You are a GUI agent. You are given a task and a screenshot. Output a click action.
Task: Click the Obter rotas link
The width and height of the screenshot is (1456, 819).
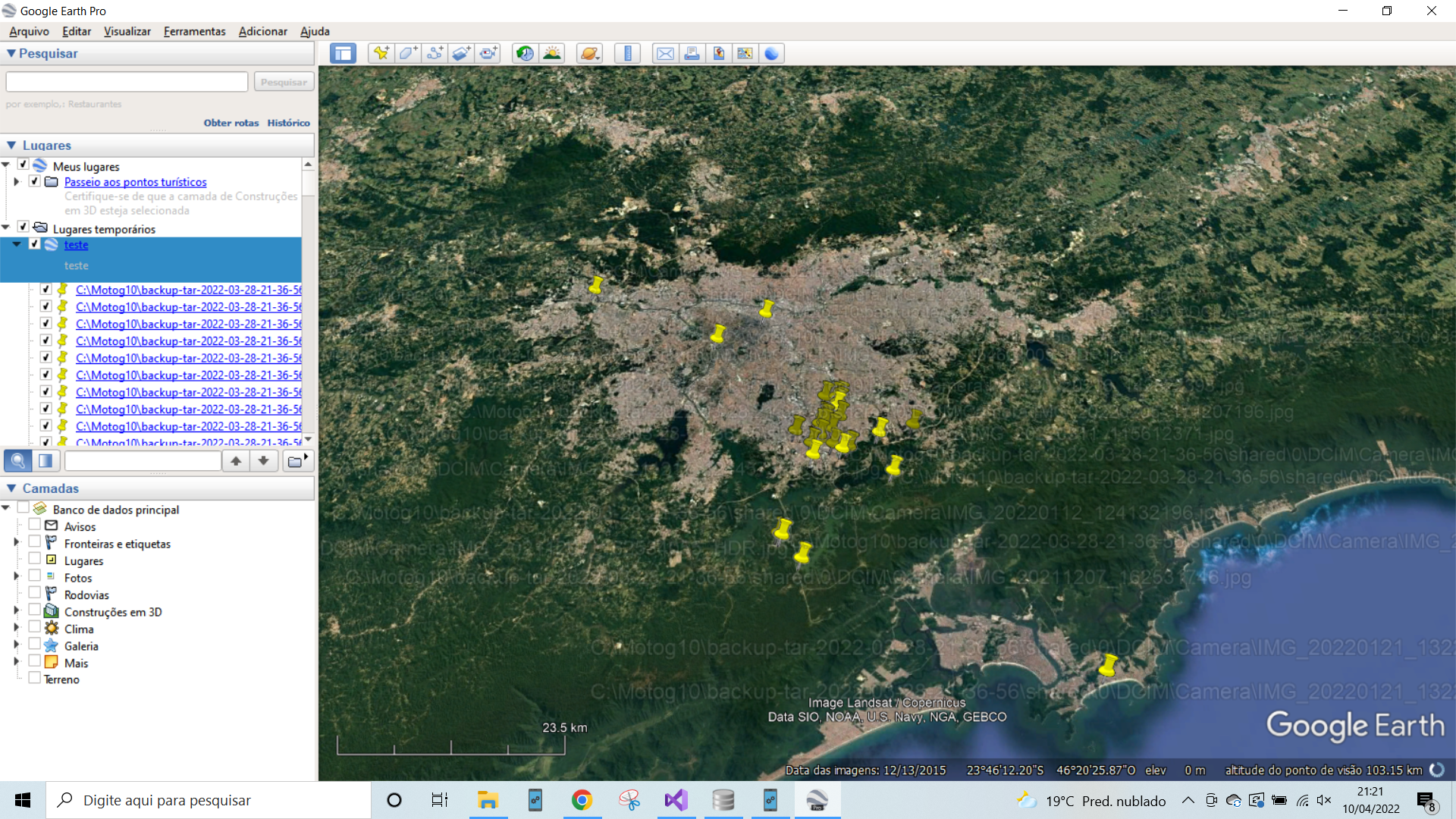tap(231, 123)
